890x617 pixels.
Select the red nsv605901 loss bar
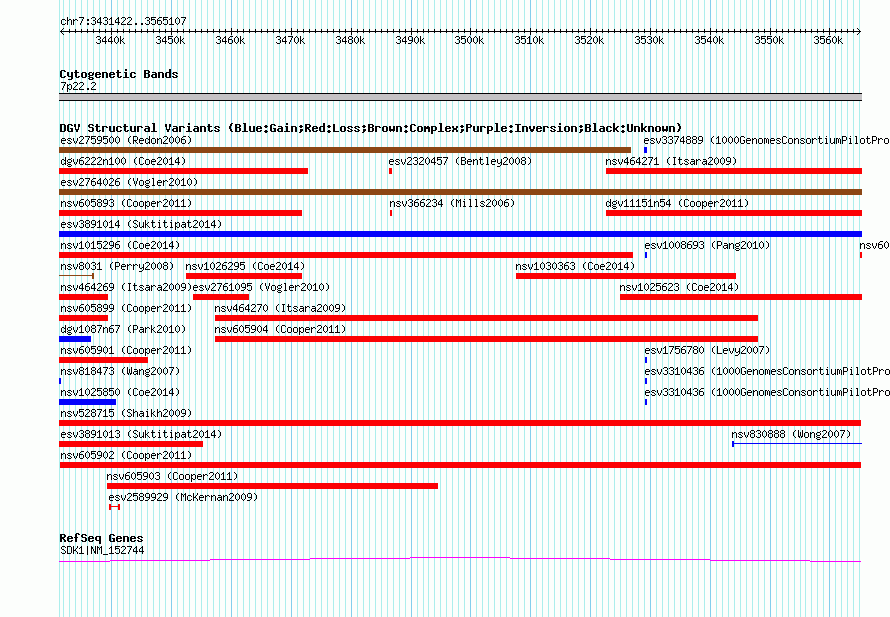[103, 360]
